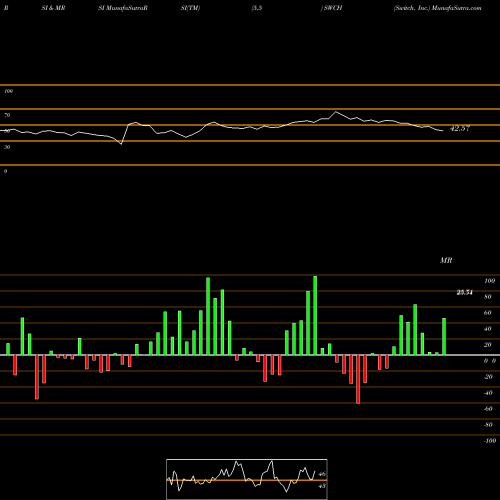500x500 pixels.
Task: Click the "SI(TM)" header label
Action: point(190,8)
